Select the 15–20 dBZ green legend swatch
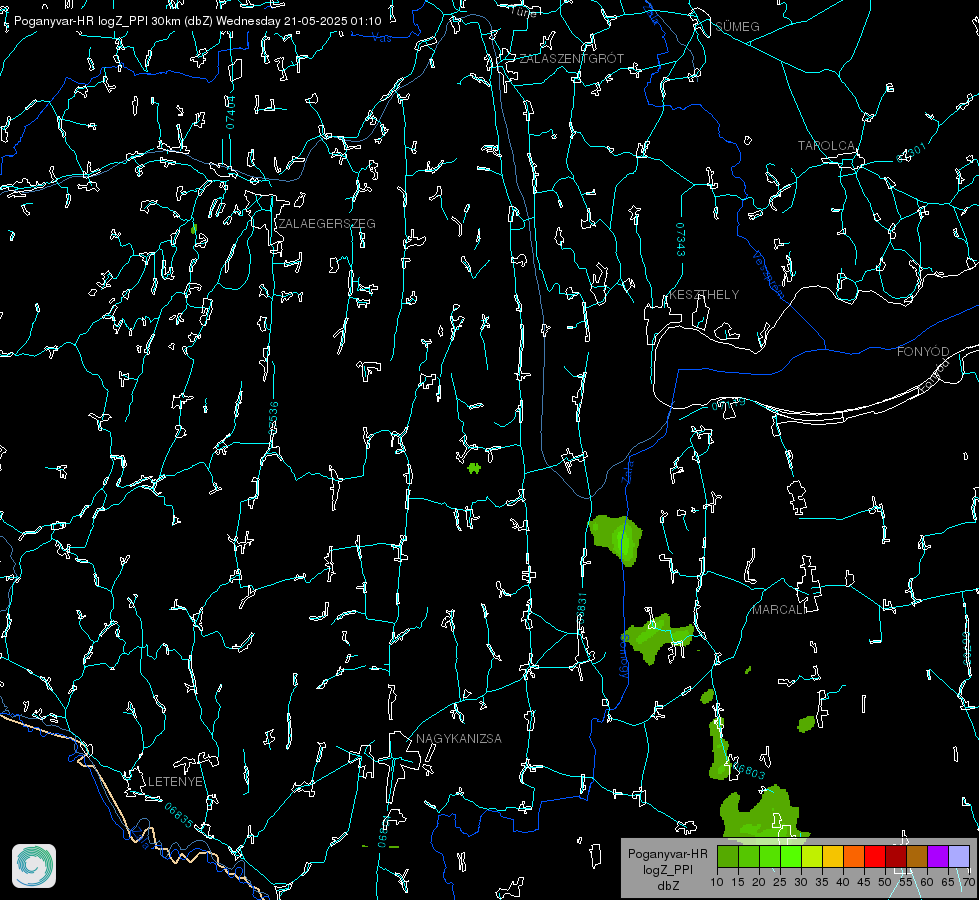 tap(749, 856)
